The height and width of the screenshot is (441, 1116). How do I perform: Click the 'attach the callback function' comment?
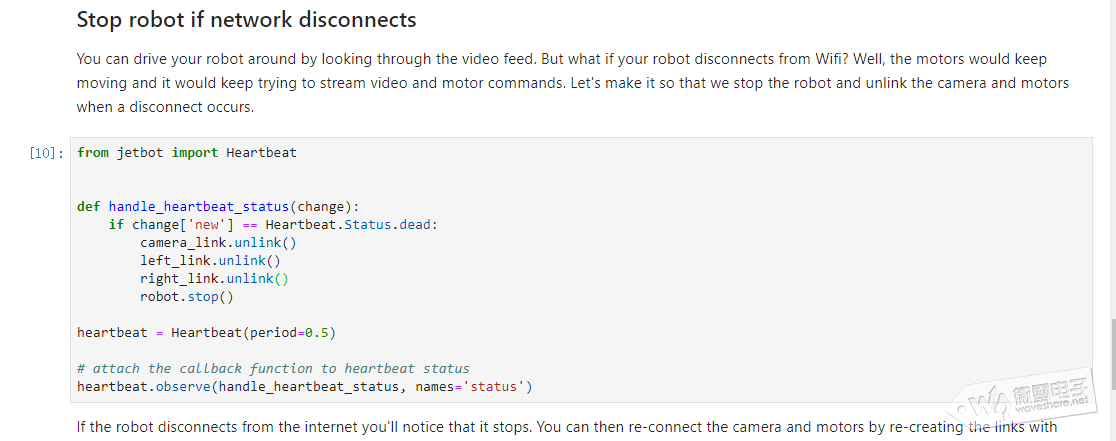(x=274, y=368)
